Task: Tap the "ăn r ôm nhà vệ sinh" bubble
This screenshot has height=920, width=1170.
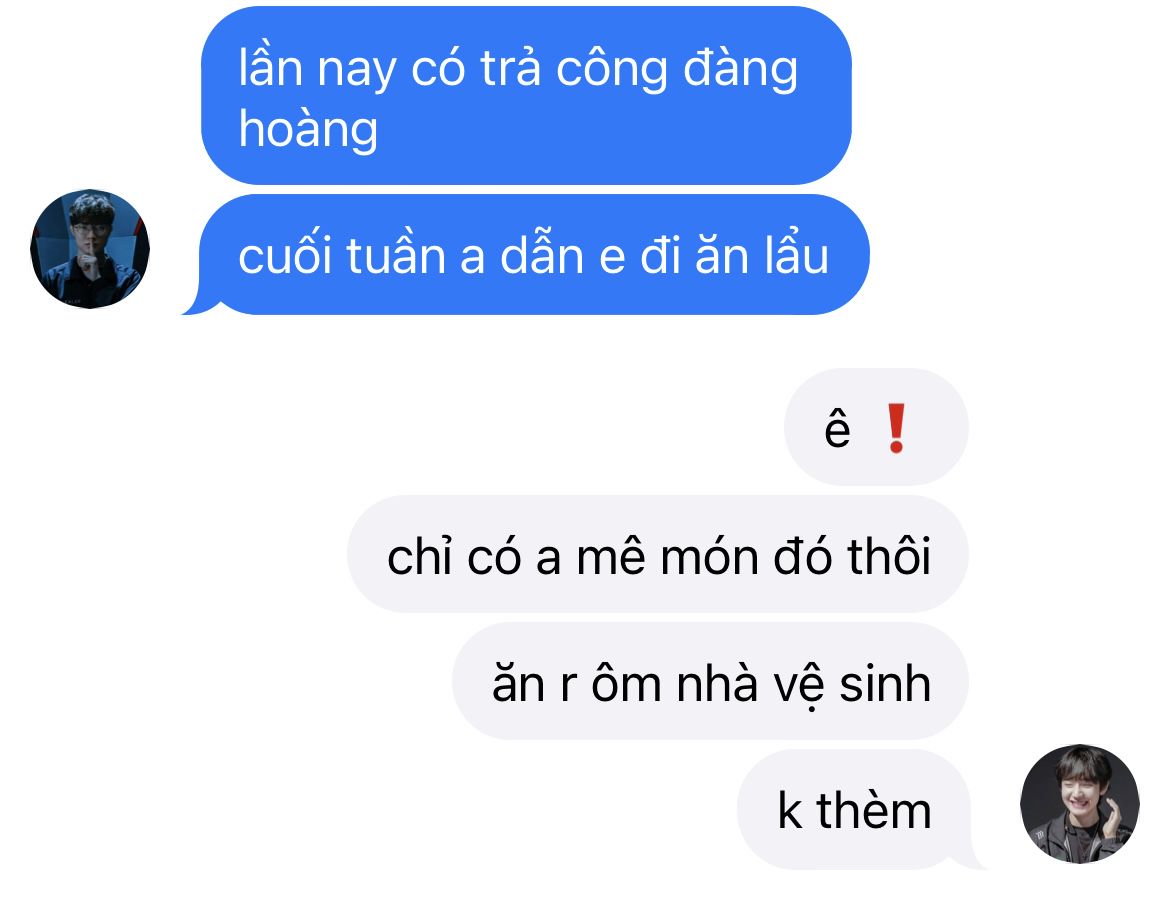Action: 710,680
